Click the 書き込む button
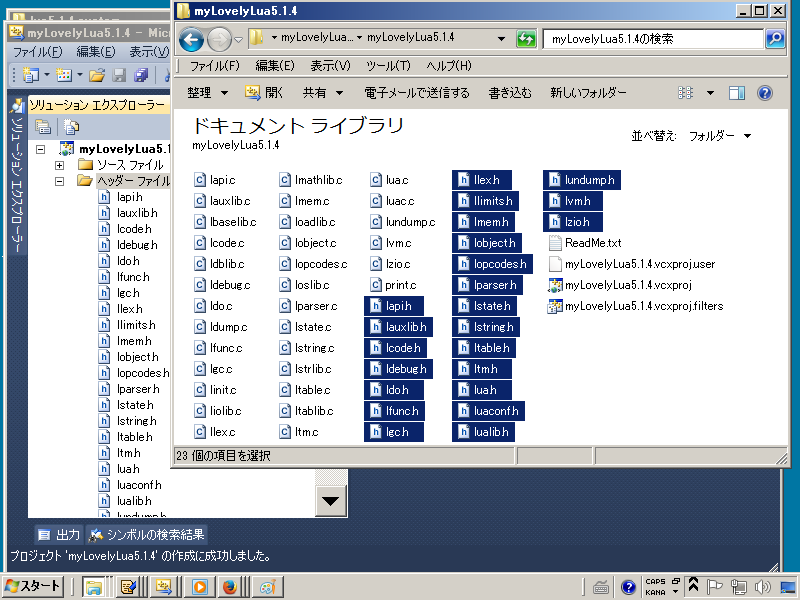This screenshot has height=600, width=800. [510, 93]
